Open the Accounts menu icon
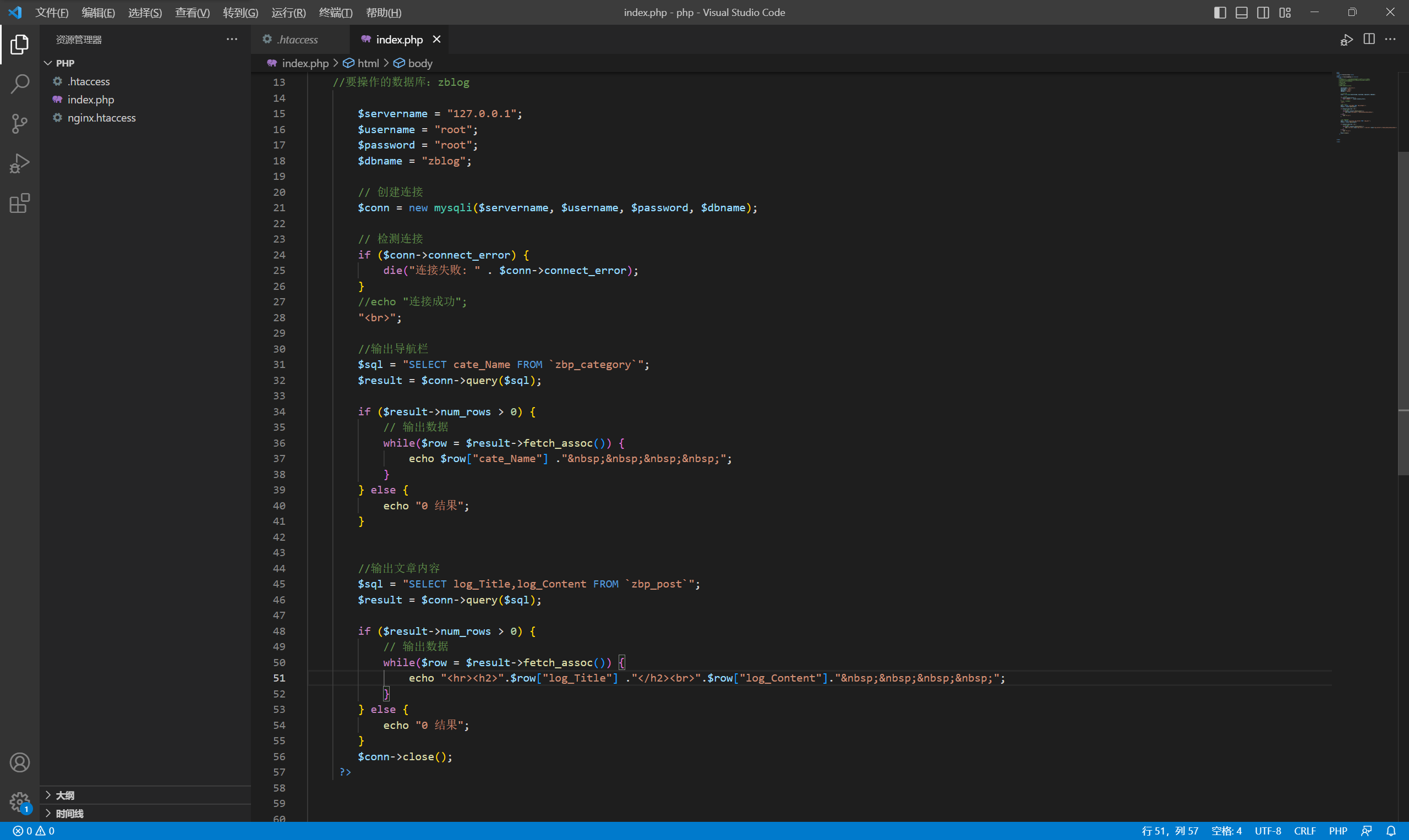The width and height of the screenshot is (1409, 840). tap(19, 762)
